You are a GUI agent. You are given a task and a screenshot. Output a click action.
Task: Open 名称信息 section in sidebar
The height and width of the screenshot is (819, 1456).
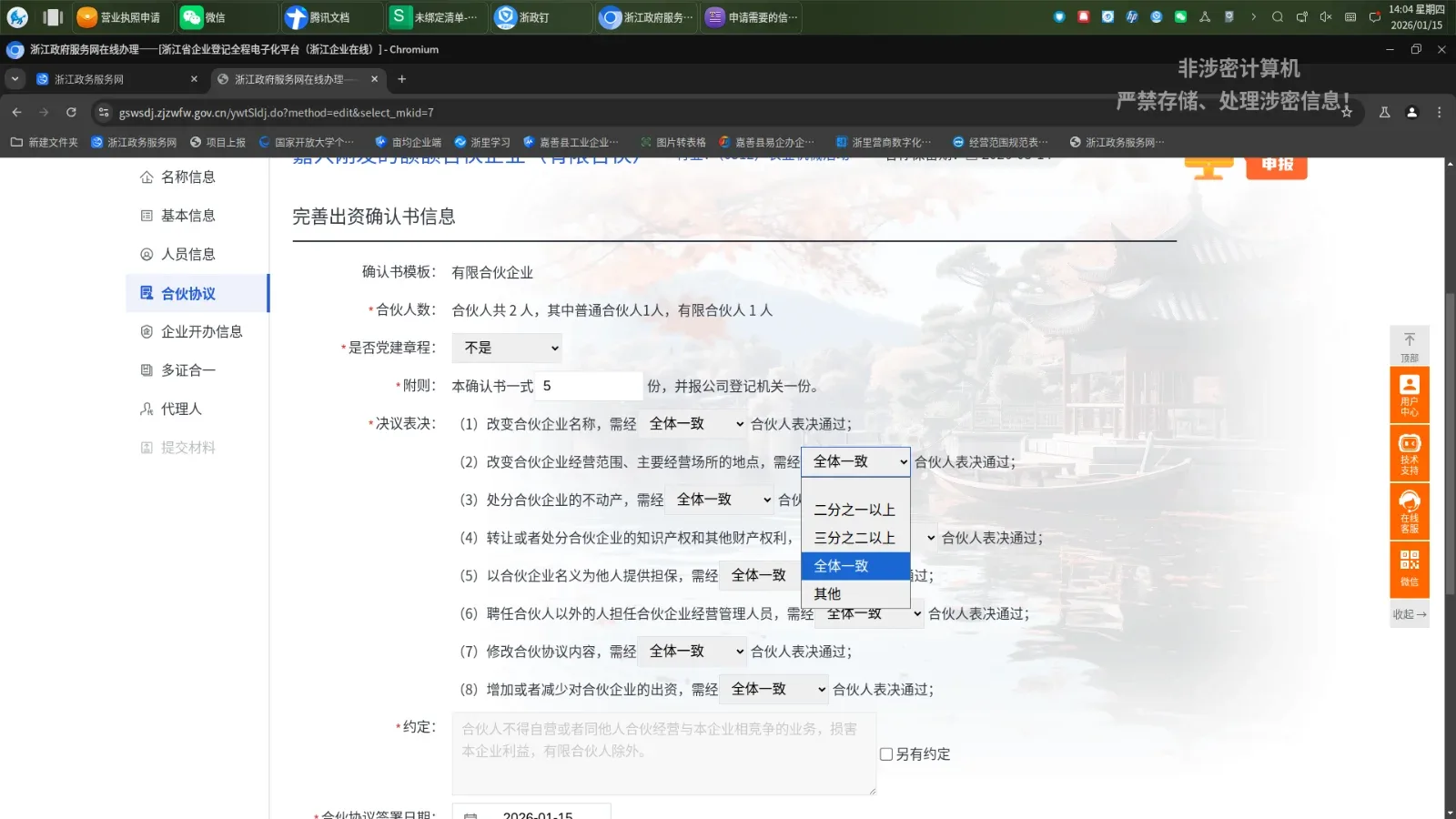(x=177, y=177)
